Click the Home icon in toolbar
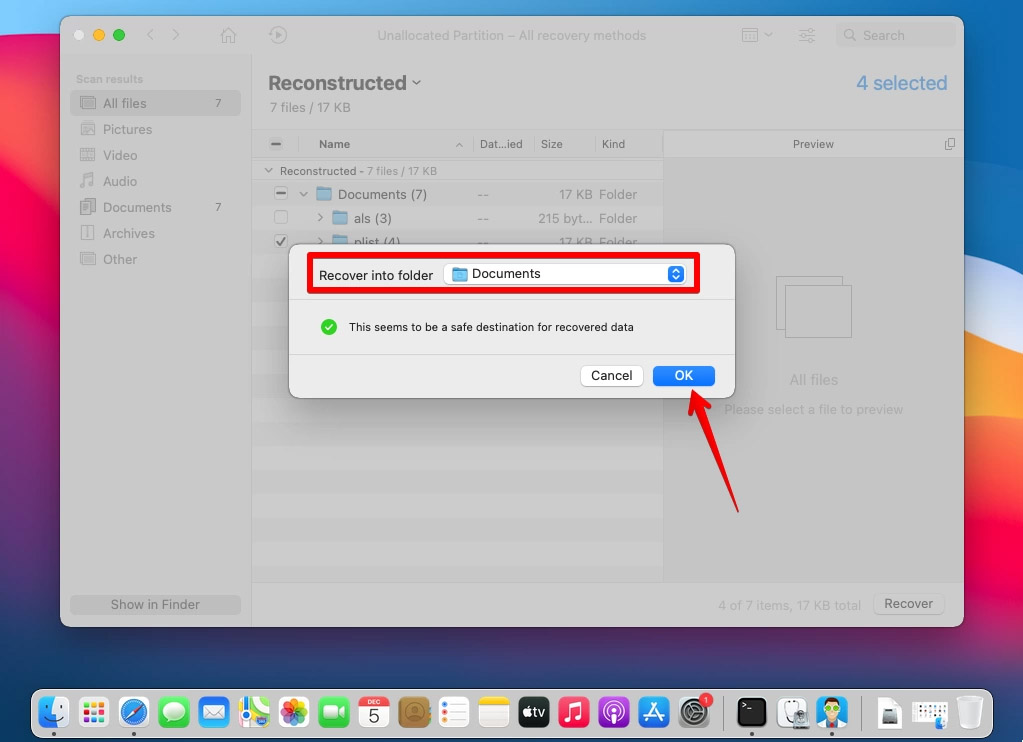1023x742 pixels. coord(228,35)
